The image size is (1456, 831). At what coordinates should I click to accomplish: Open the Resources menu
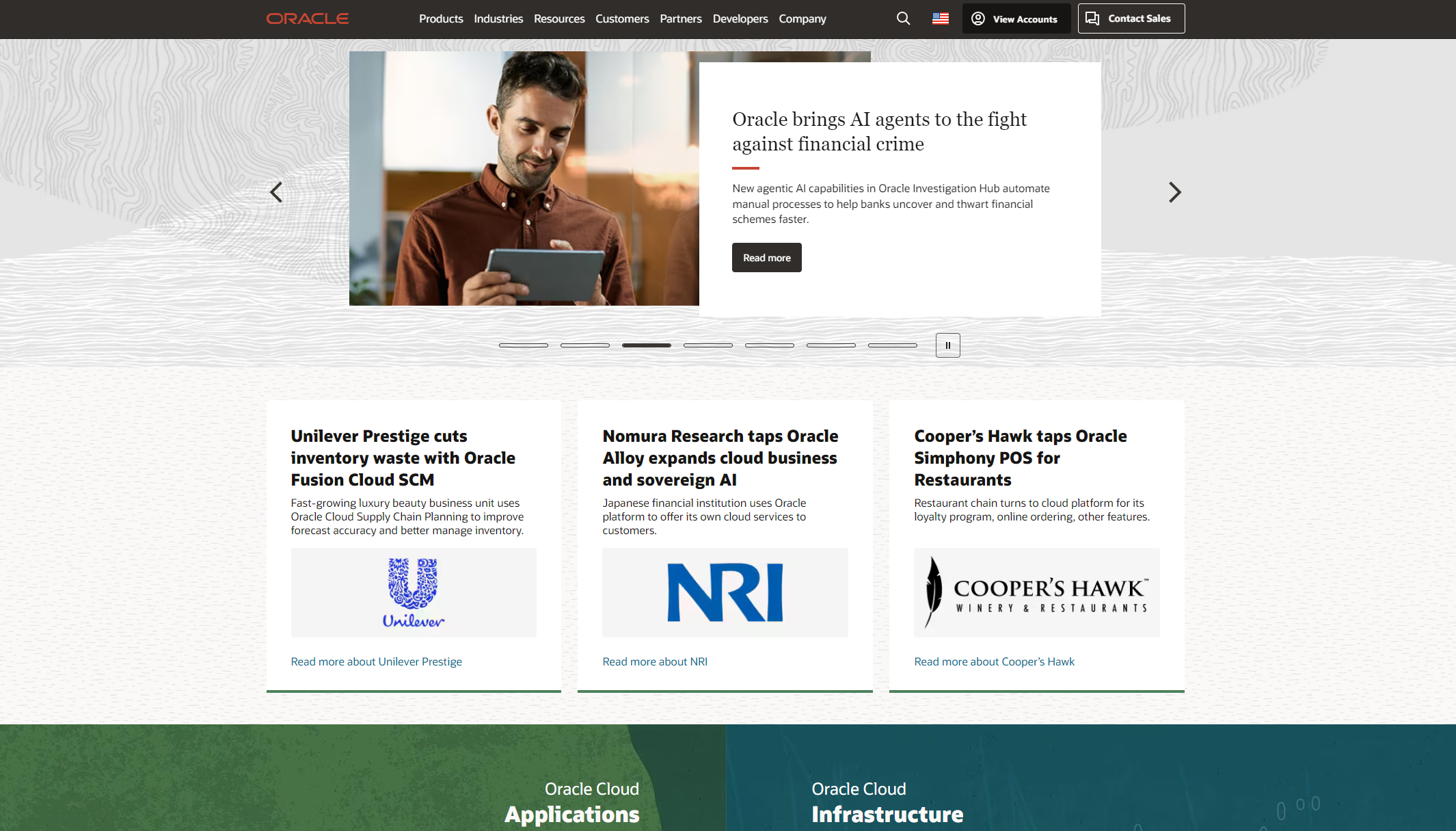point(559,18)
